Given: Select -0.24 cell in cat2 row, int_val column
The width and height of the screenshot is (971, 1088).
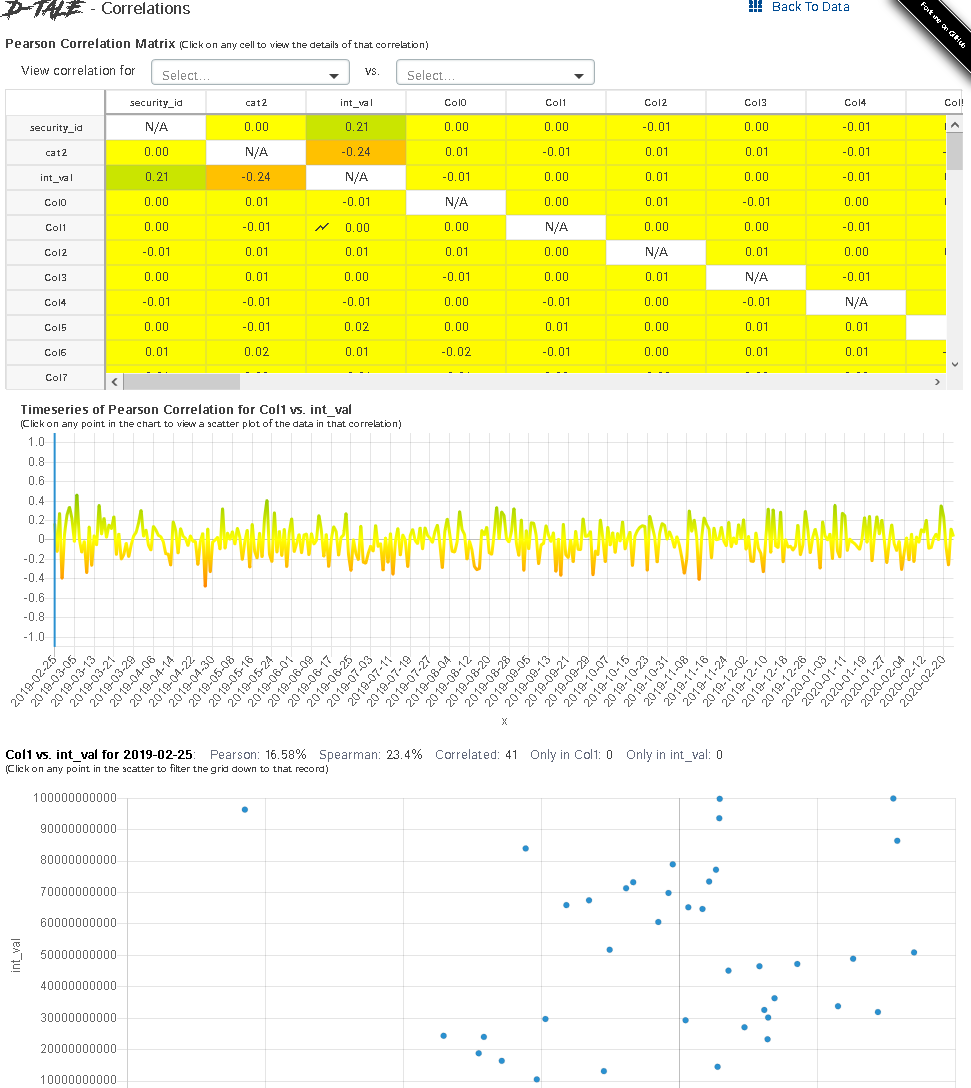Looking at the screenshot, I should [356, 152].
